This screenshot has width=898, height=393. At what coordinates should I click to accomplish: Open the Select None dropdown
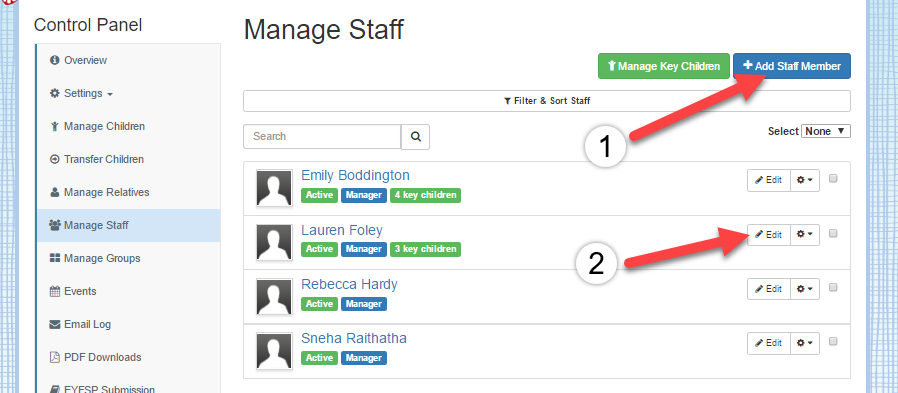(826, 131)
